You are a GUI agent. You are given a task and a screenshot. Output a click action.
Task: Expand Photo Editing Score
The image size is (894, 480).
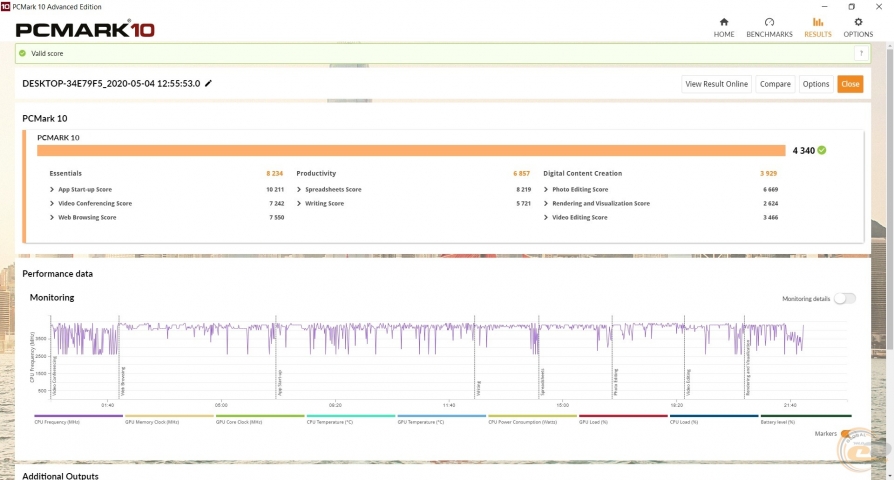[x=546, y=189]
